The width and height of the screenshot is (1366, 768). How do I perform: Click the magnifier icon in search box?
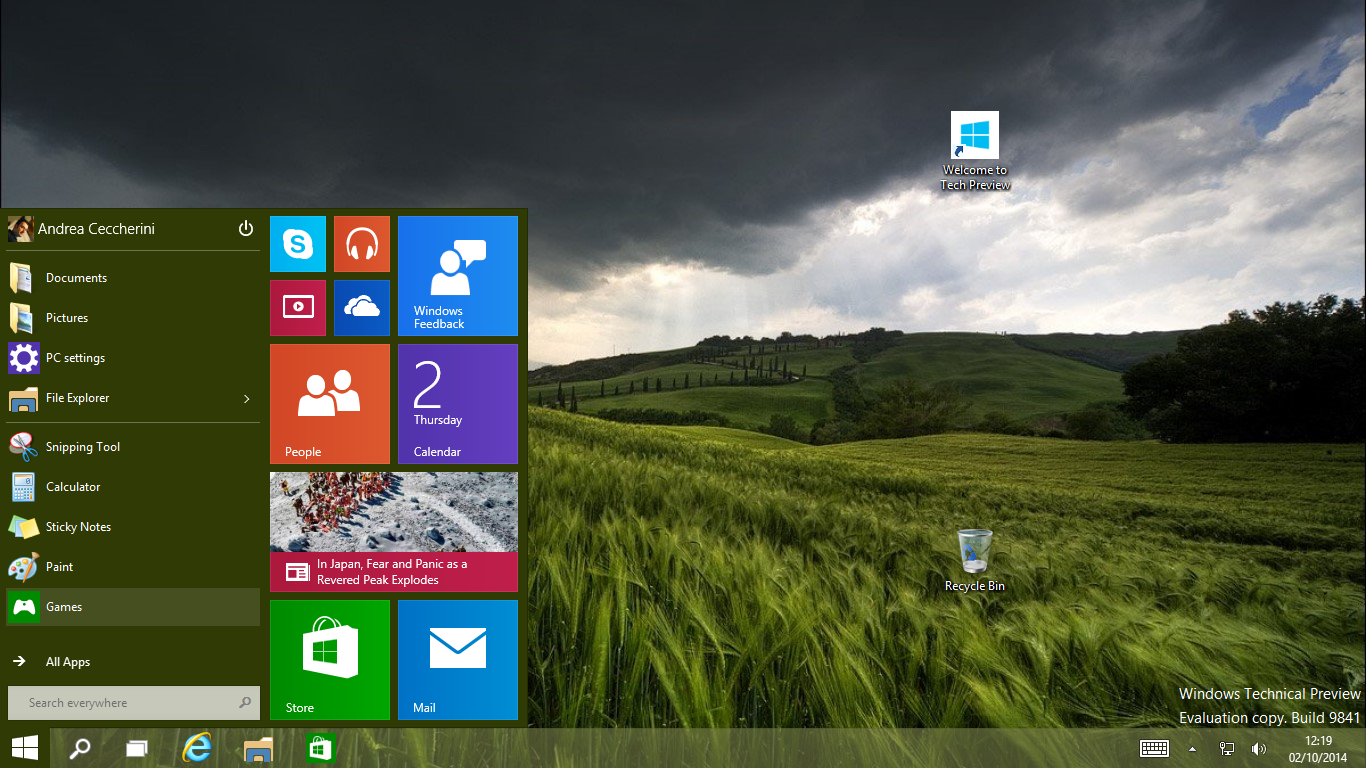point(245,703)
